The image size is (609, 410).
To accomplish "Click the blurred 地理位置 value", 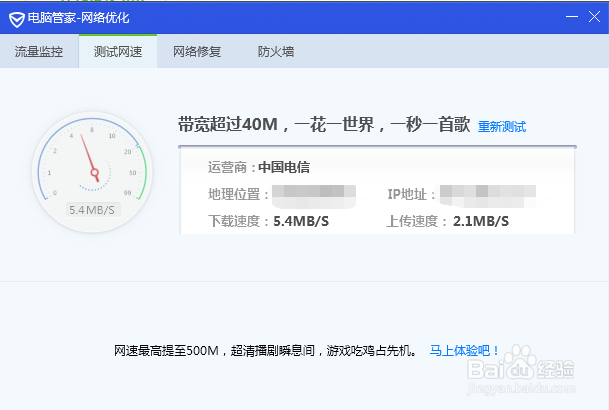I will pyautogui.click(x=314, y=196).
